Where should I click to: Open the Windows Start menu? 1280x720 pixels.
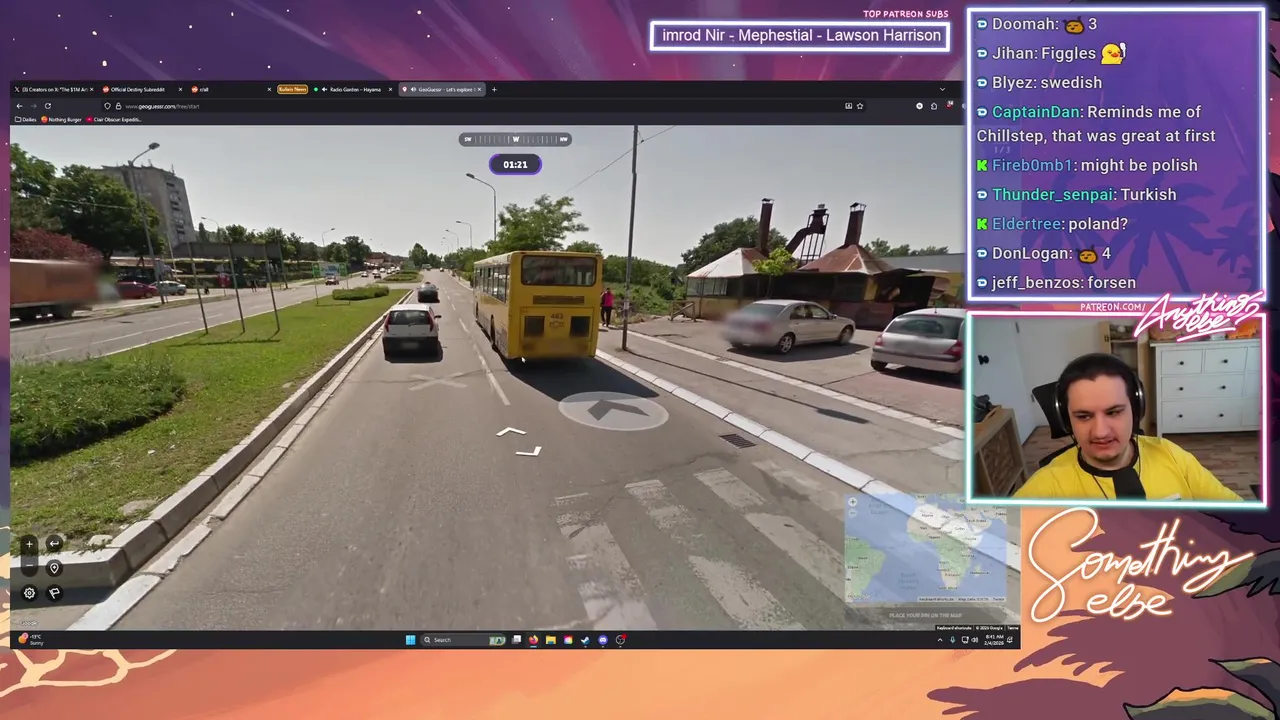click(x=410, y=640)
